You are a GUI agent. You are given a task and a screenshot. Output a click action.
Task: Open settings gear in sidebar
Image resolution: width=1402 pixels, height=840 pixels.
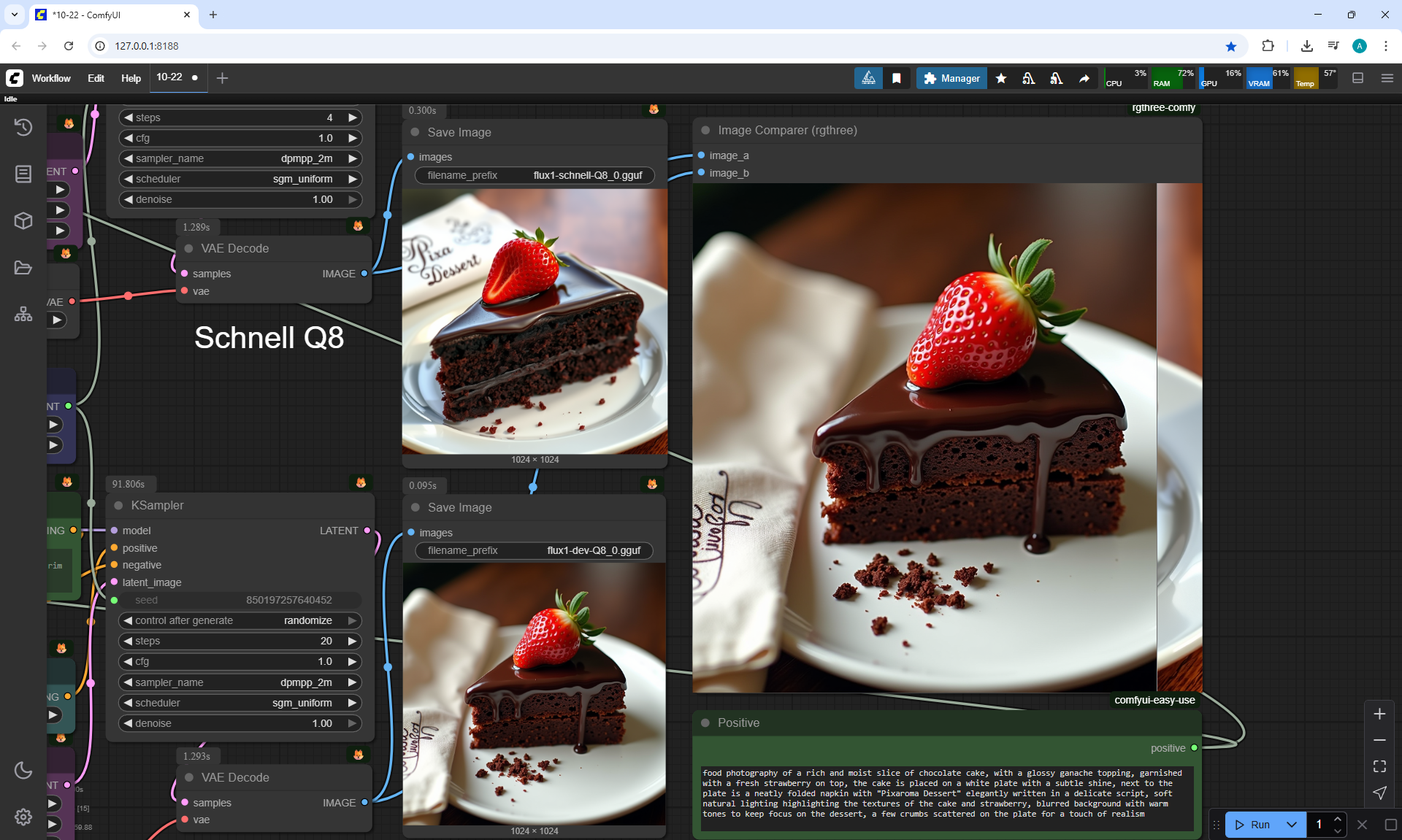point(23,817)
